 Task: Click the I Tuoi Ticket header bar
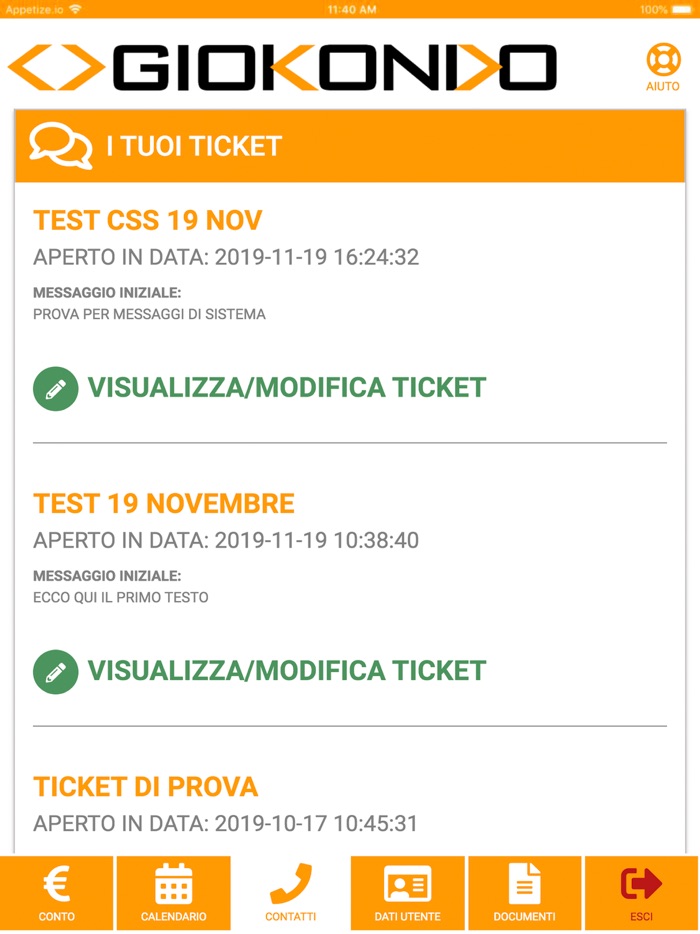click(x=350, y=146)
